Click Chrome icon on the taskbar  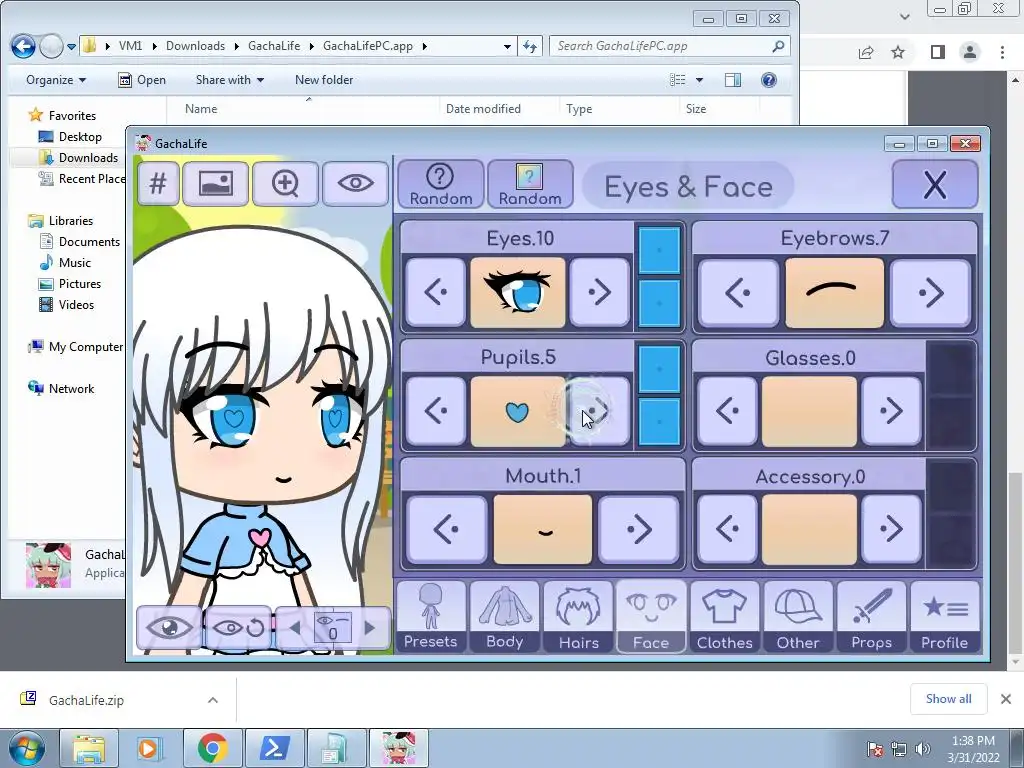coord(212,748)
